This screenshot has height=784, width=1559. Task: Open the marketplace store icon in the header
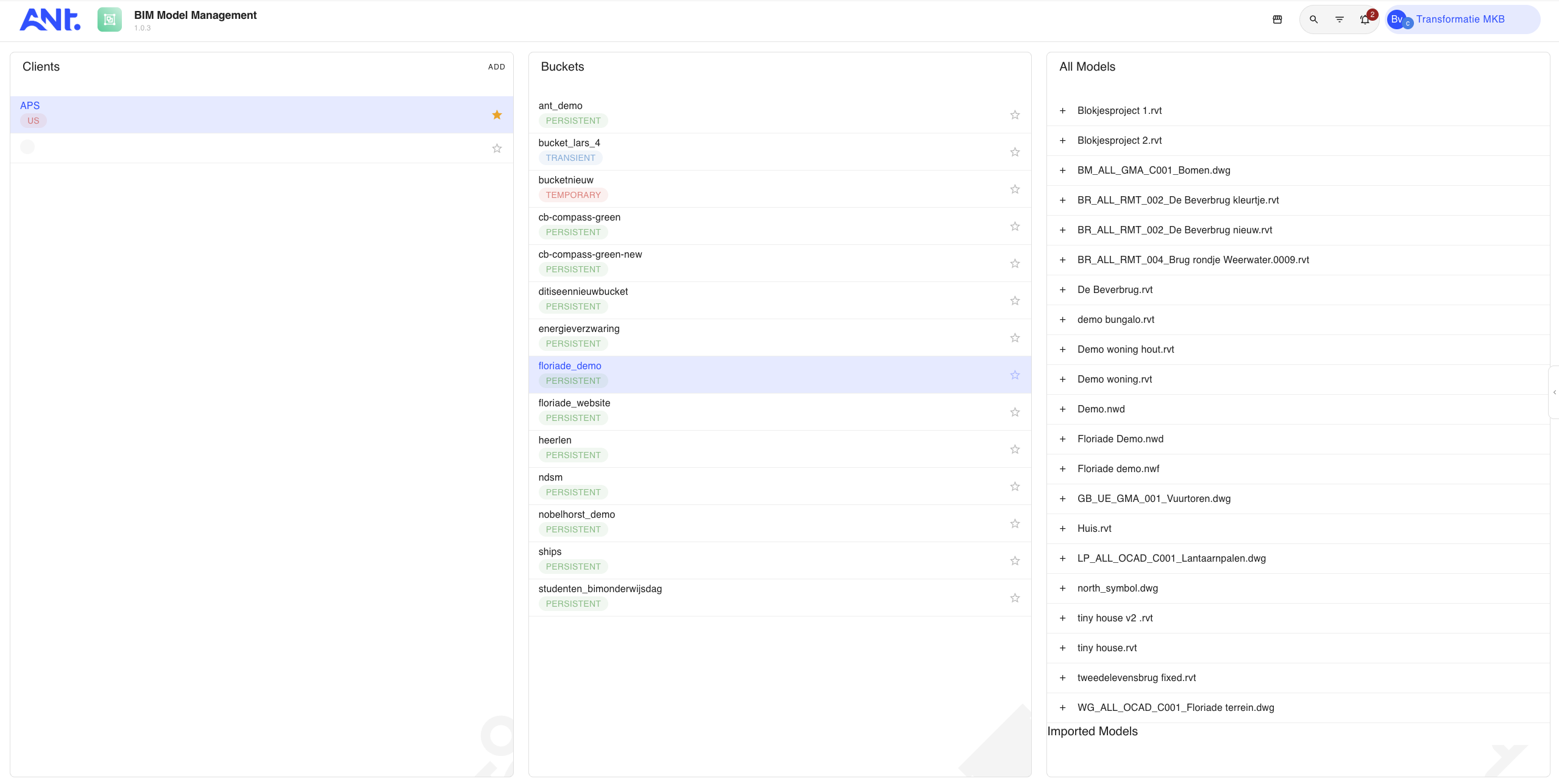tap(1277, 19)
